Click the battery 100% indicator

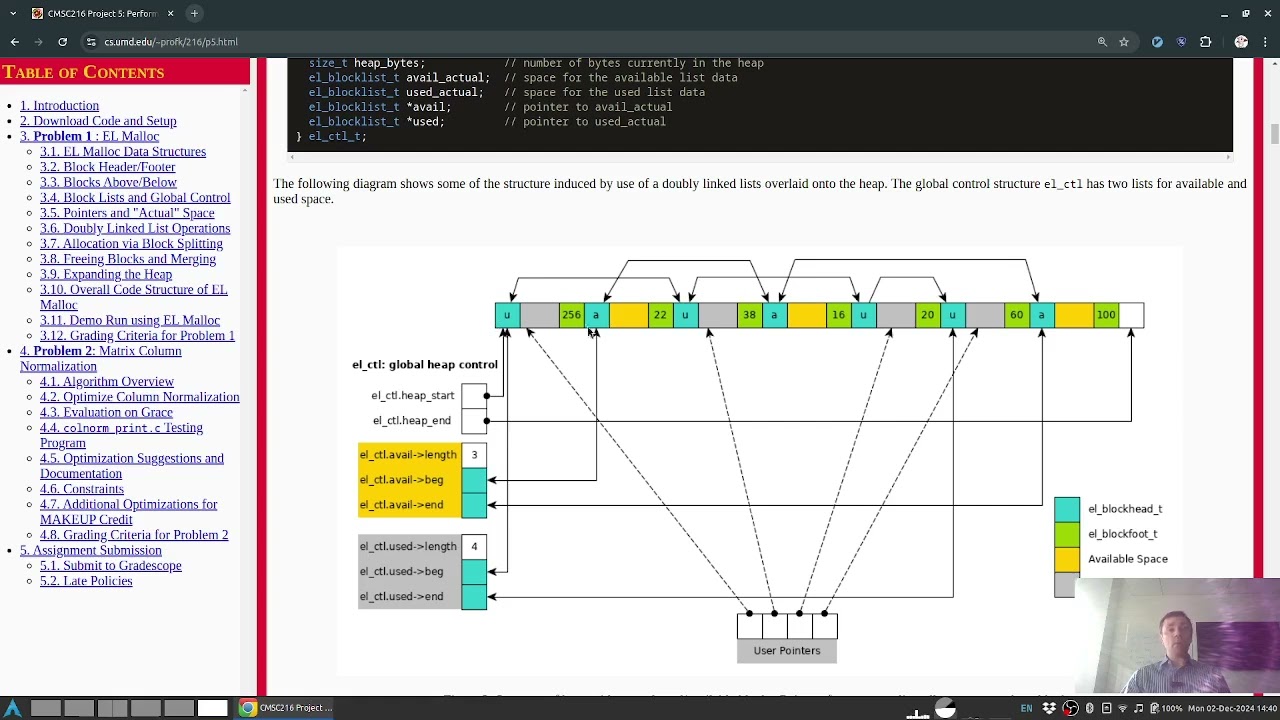tap(1166, 708)
